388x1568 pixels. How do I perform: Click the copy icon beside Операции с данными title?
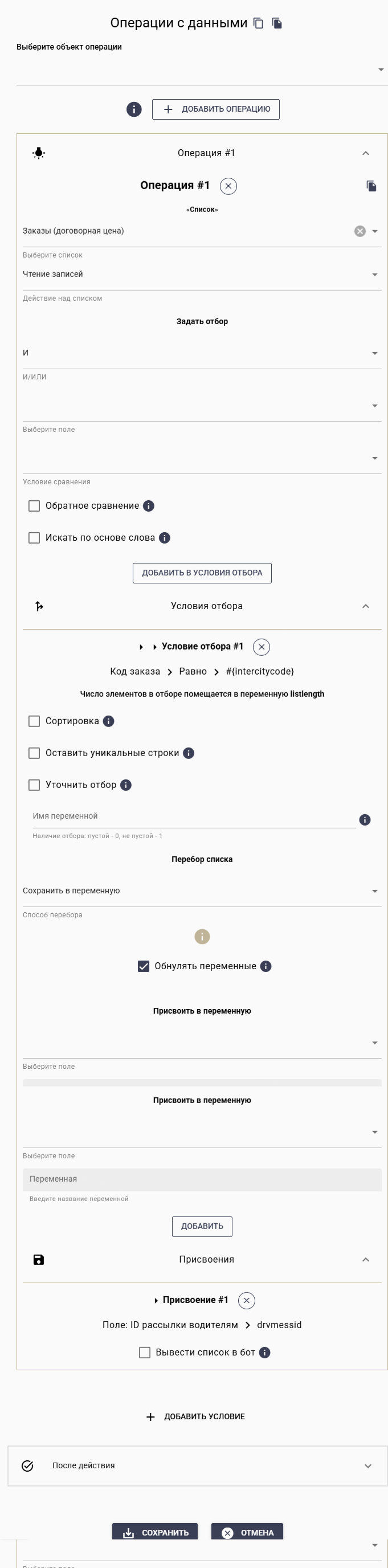coord(258,23)
